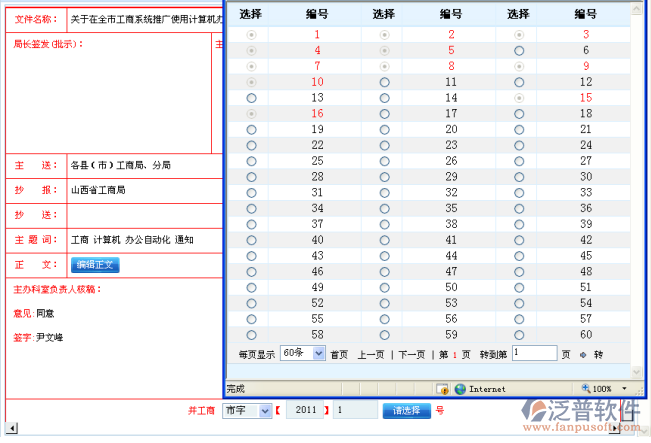Select the radio button for number 24
Screen dimensions: 651x443
pyautogui.click(x=519, y=145)
